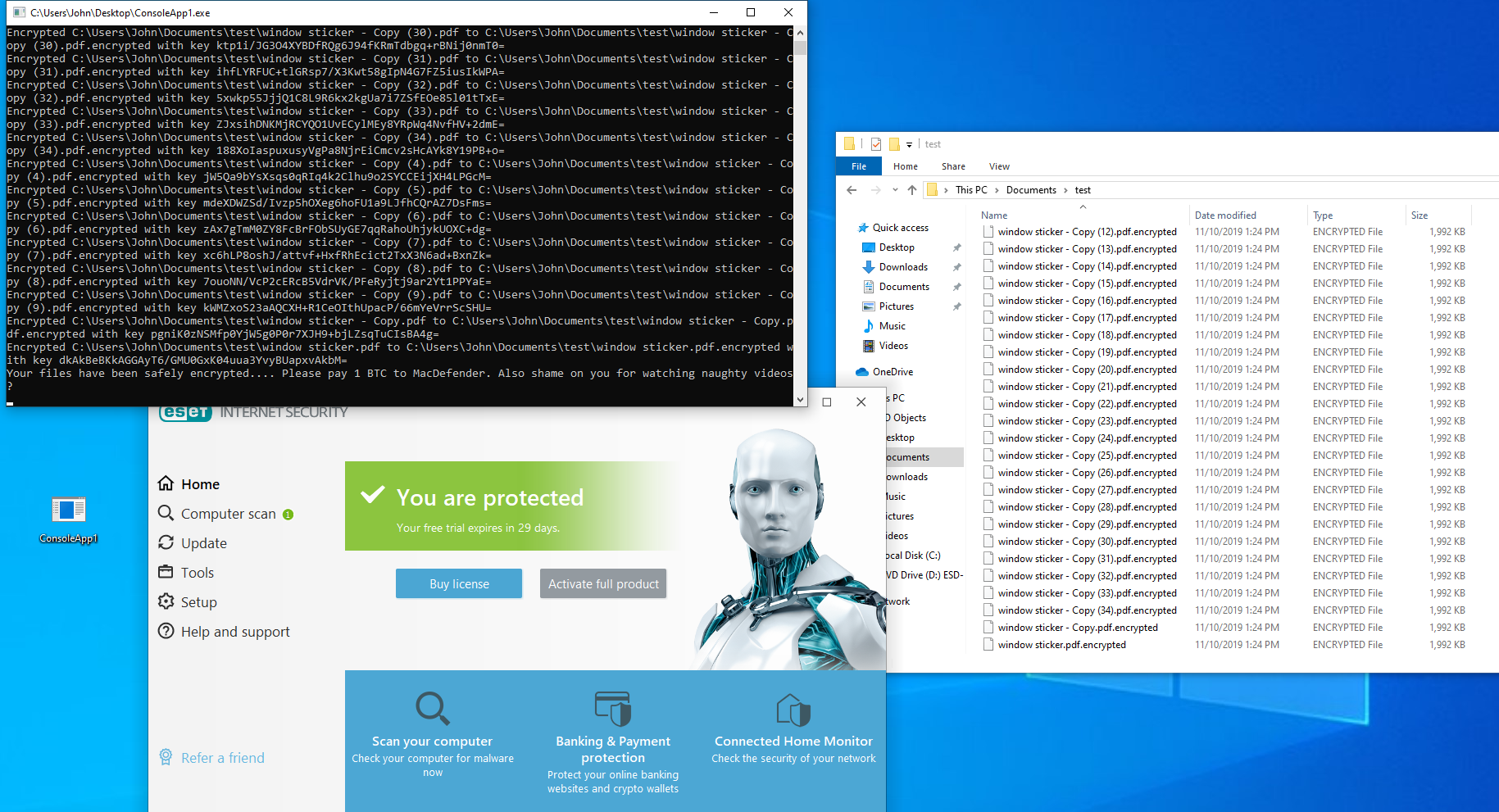Select file window sticker - Copy (24).pdf.encrypted
This screenshot has width=1499, height=812.
click(1087, 438)
